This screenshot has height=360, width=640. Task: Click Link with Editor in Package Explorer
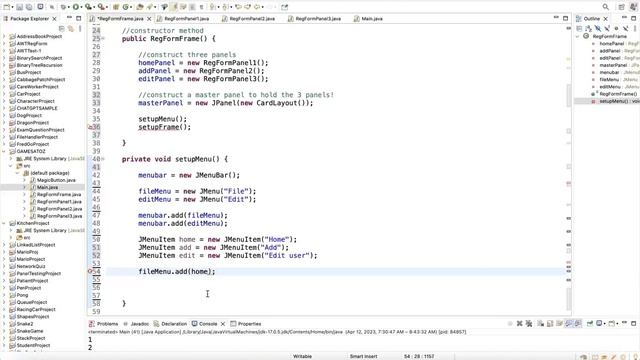(71, 29)
